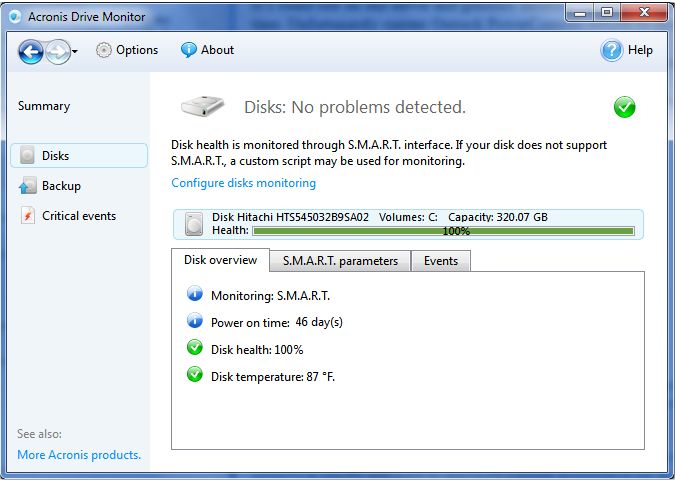The height and width of the screenshot is (480, 675).
Task: Open Options from the toolbar
Action: click(137, 50)
